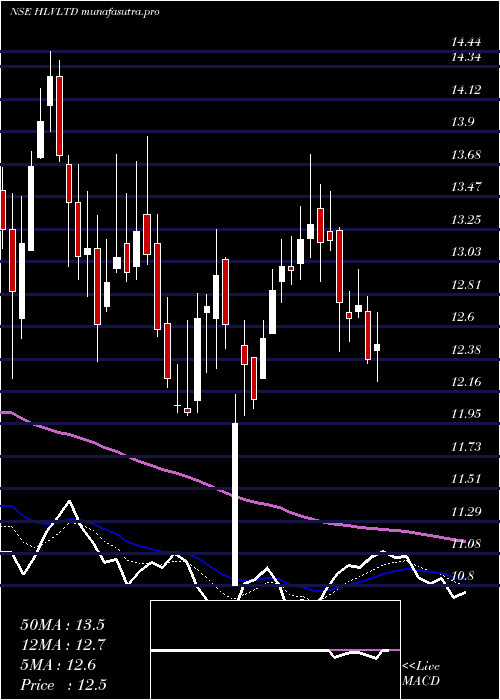Click the 12.6 price axis label
This screenshot has height=700, width=500.
coord(462,317)
